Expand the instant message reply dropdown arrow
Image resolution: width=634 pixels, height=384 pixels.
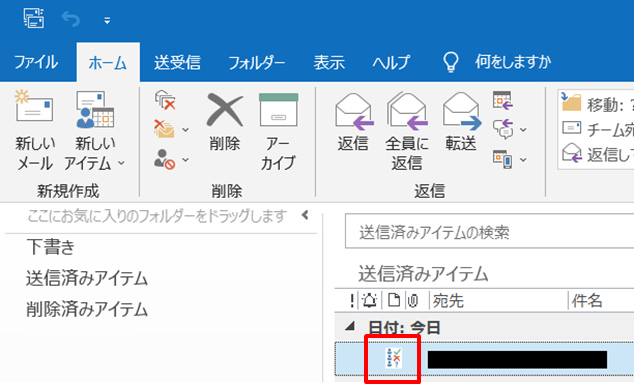point(523,130)
